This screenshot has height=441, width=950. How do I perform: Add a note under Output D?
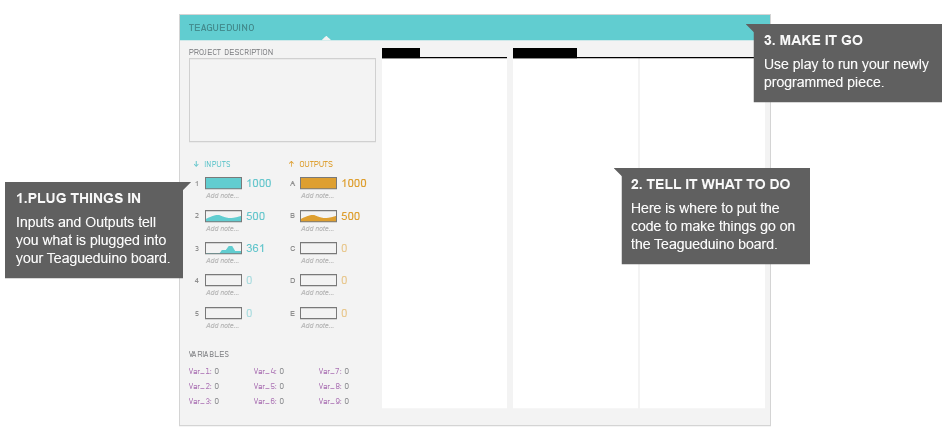[317, 293]
